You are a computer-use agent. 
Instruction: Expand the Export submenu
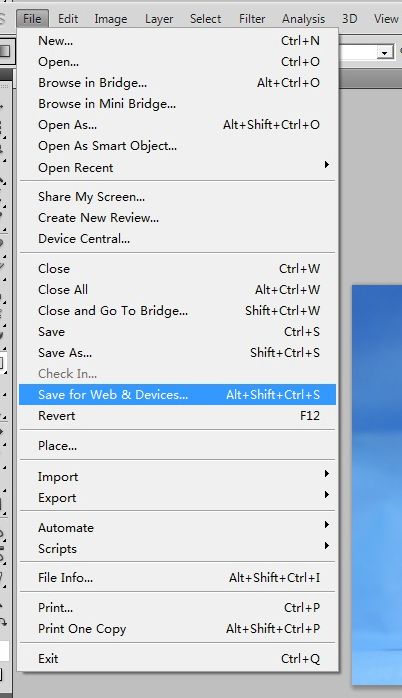[177, 498]
